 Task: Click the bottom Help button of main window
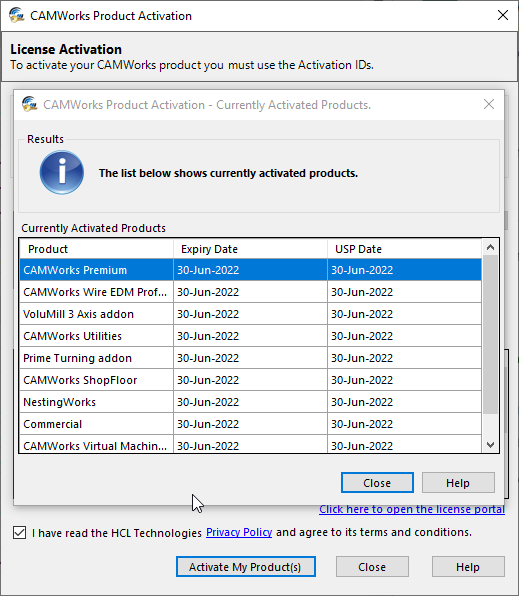pos(468,567)
